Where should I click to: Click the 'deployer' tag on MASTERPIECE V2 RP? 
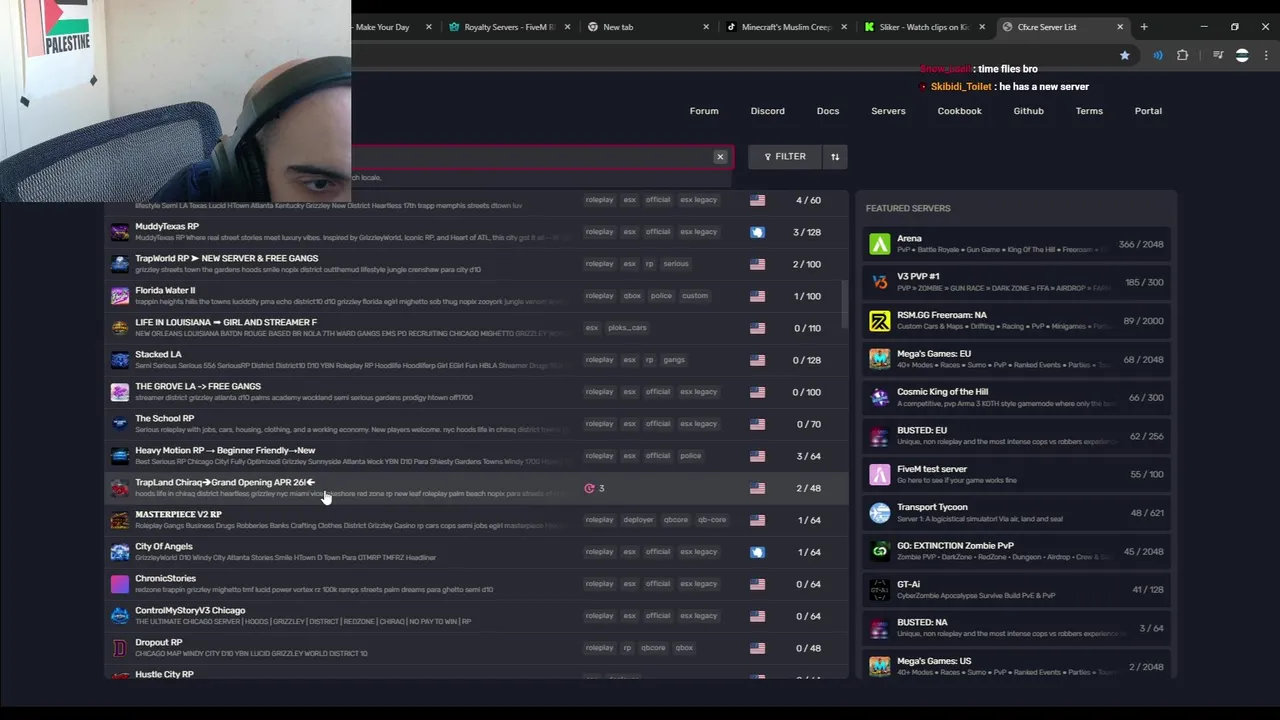pyautogui.click(x=638, y=520)
